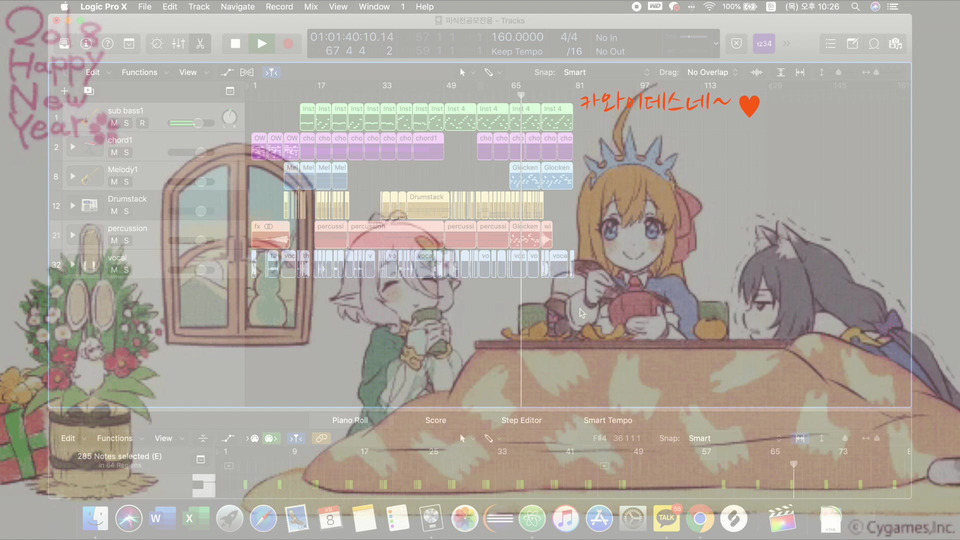Select the chord1 region in chord1 track
The width and height of the screenshot is (960, 540).
tap(428, 146)
